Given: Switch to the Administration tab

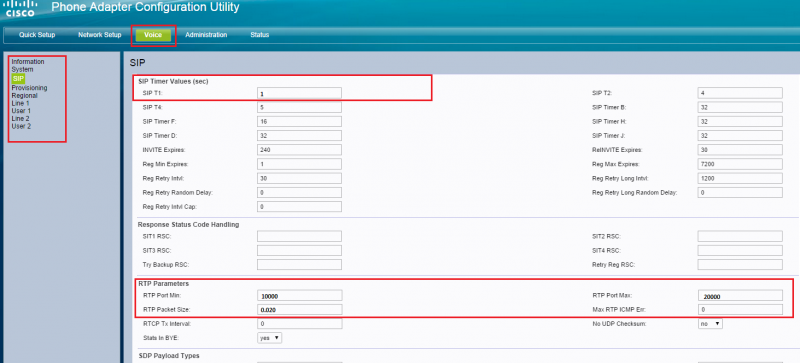Looking at the screenshot, I should click(x=206, y=35).
